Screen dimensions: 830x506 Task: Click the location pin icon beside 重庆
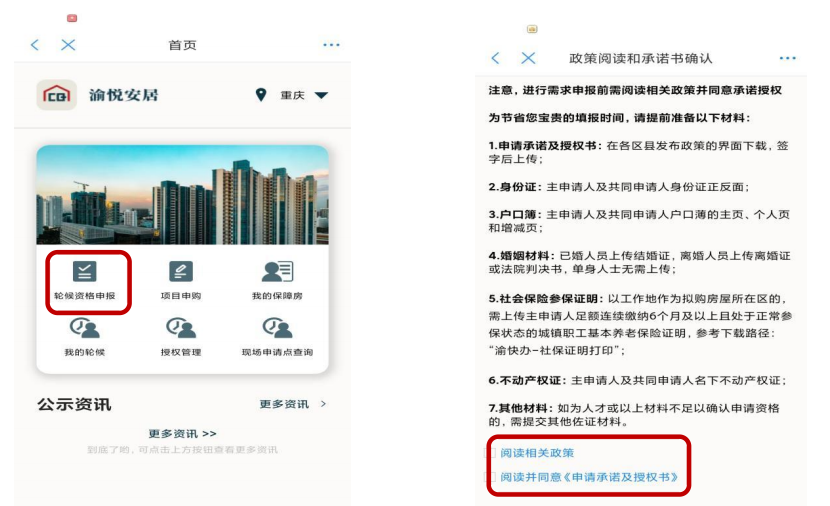tap(260, 95)
